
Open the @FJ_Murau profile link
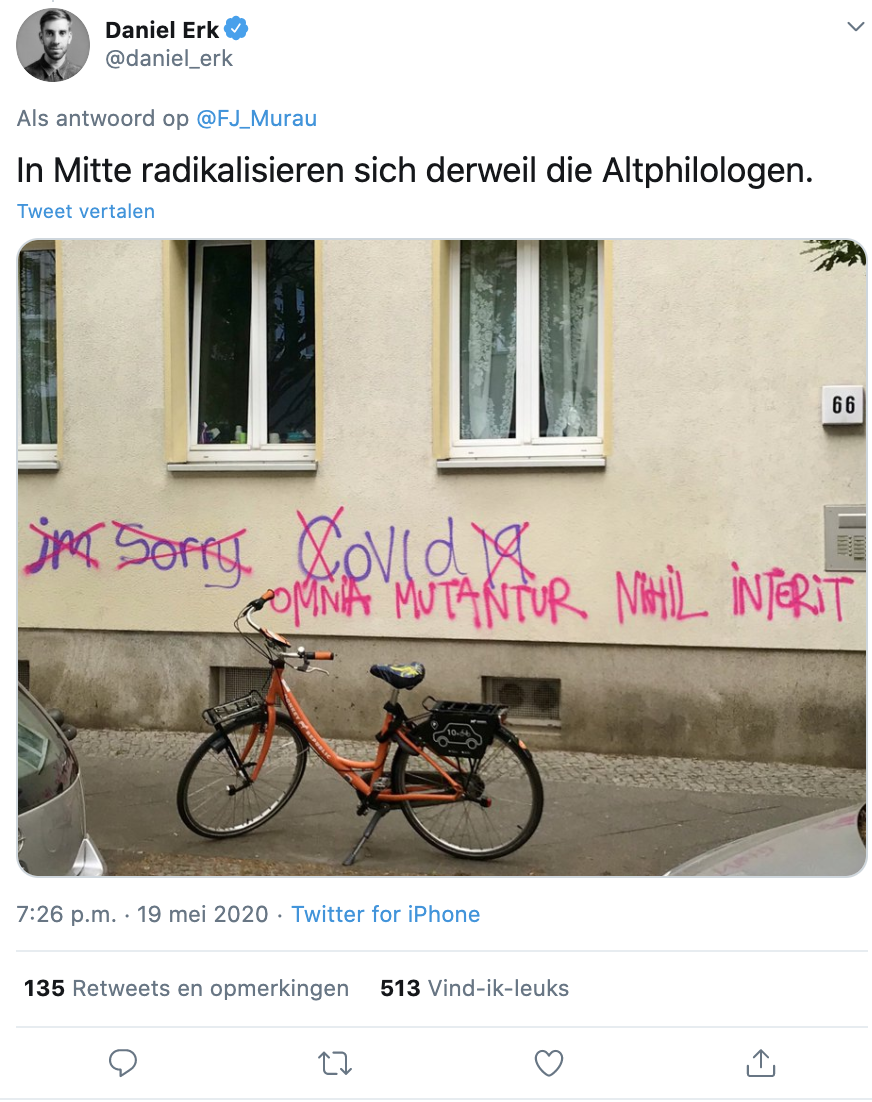(x=256, y=118)
